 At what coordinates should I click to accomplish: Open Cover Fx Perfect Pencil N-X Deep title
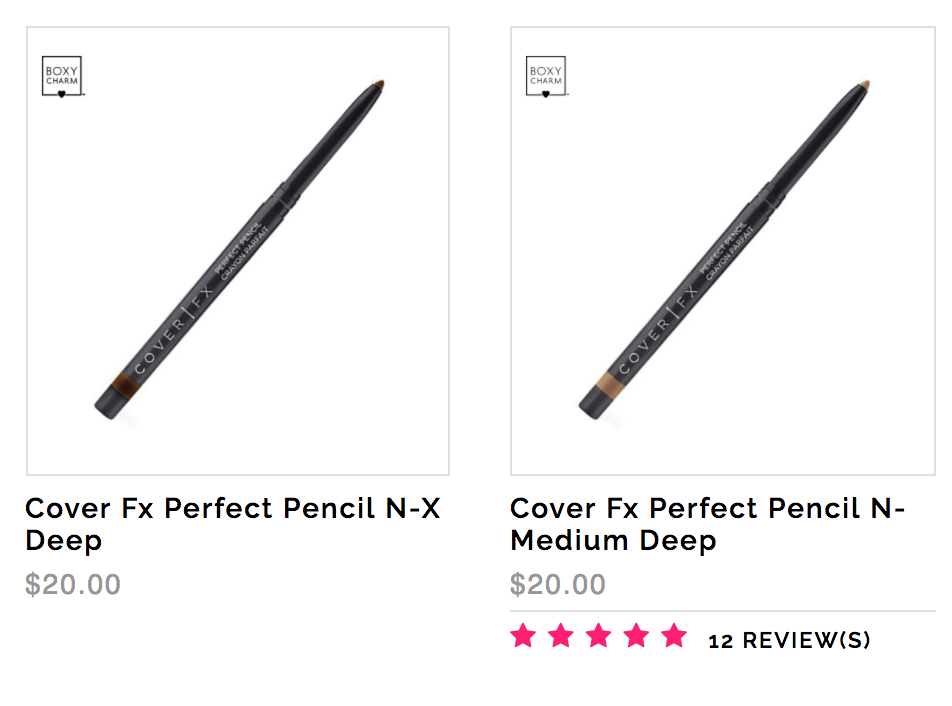coord(233,524)
